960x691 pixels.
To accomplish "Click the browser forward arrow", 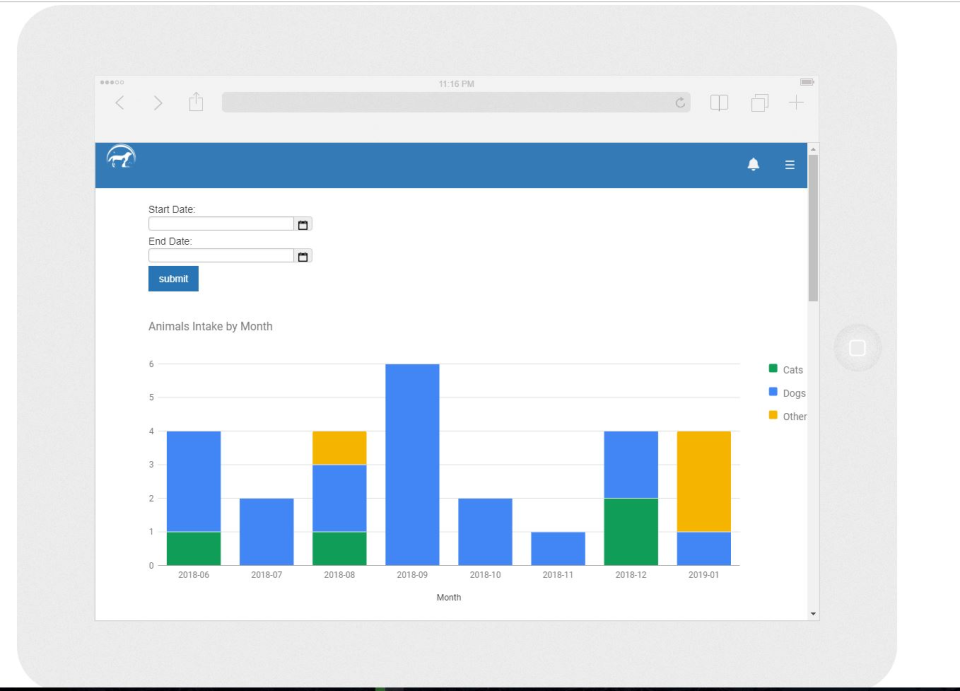I will click(157, 103).
